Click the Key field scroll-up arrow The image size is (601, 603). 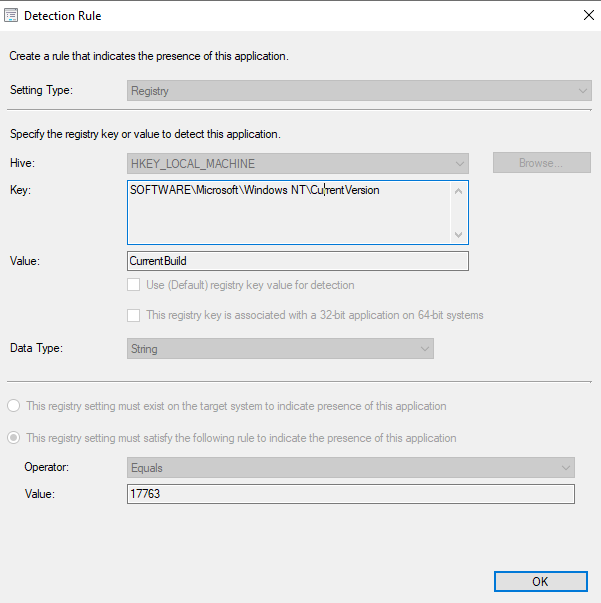pyautogui.click(x=458, y=191)
